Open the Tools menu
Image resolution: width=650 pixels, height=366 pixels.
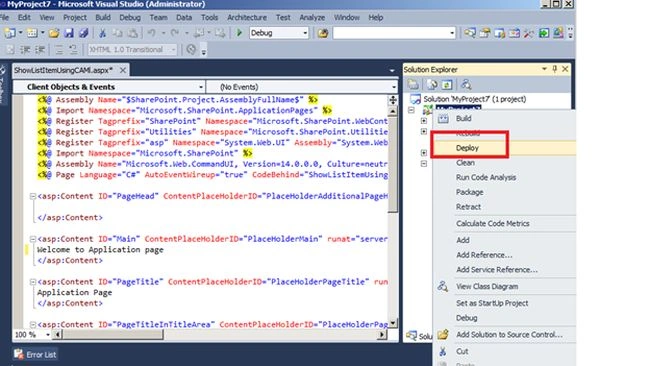click(209, 17)
